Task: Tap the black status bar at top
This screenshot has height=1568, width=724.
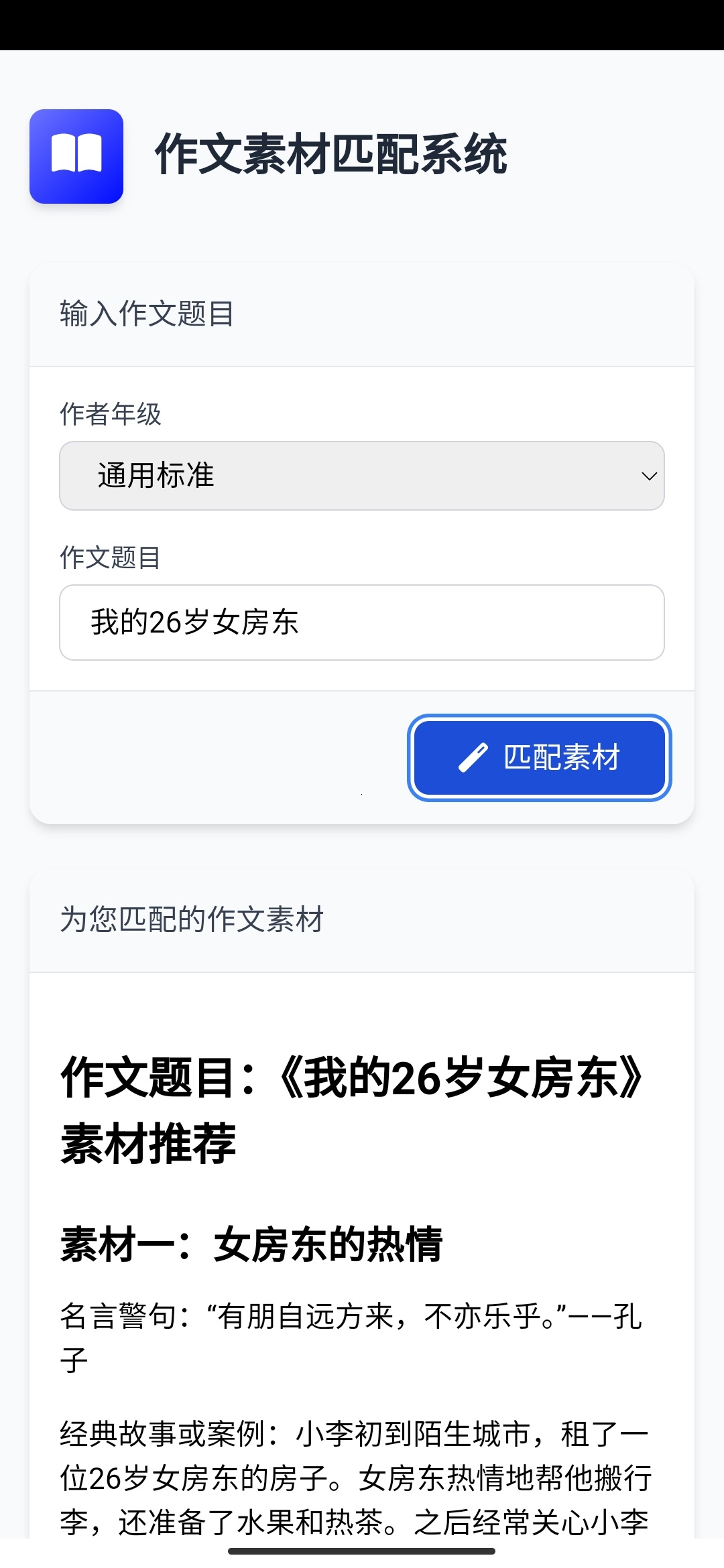Action: pos(361,25)
